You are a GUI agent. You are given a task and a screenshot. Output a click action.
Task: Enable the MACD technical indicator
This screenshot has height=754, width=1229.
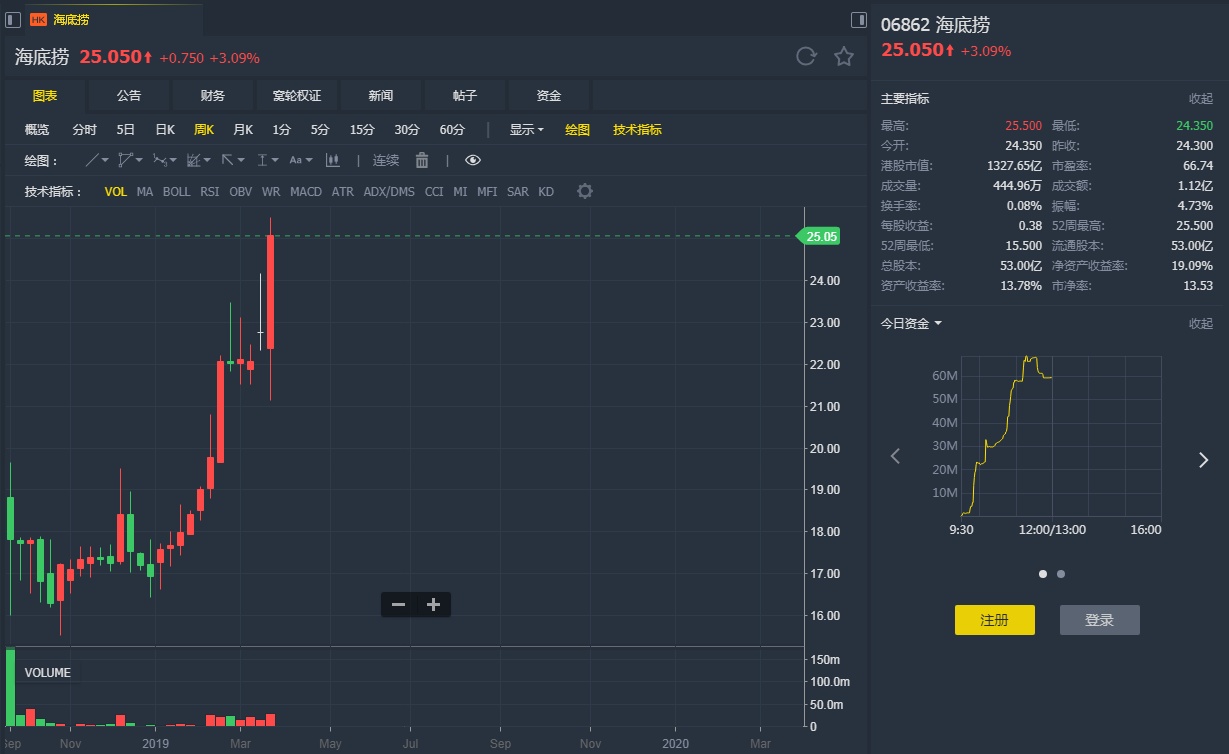(306, 191)
